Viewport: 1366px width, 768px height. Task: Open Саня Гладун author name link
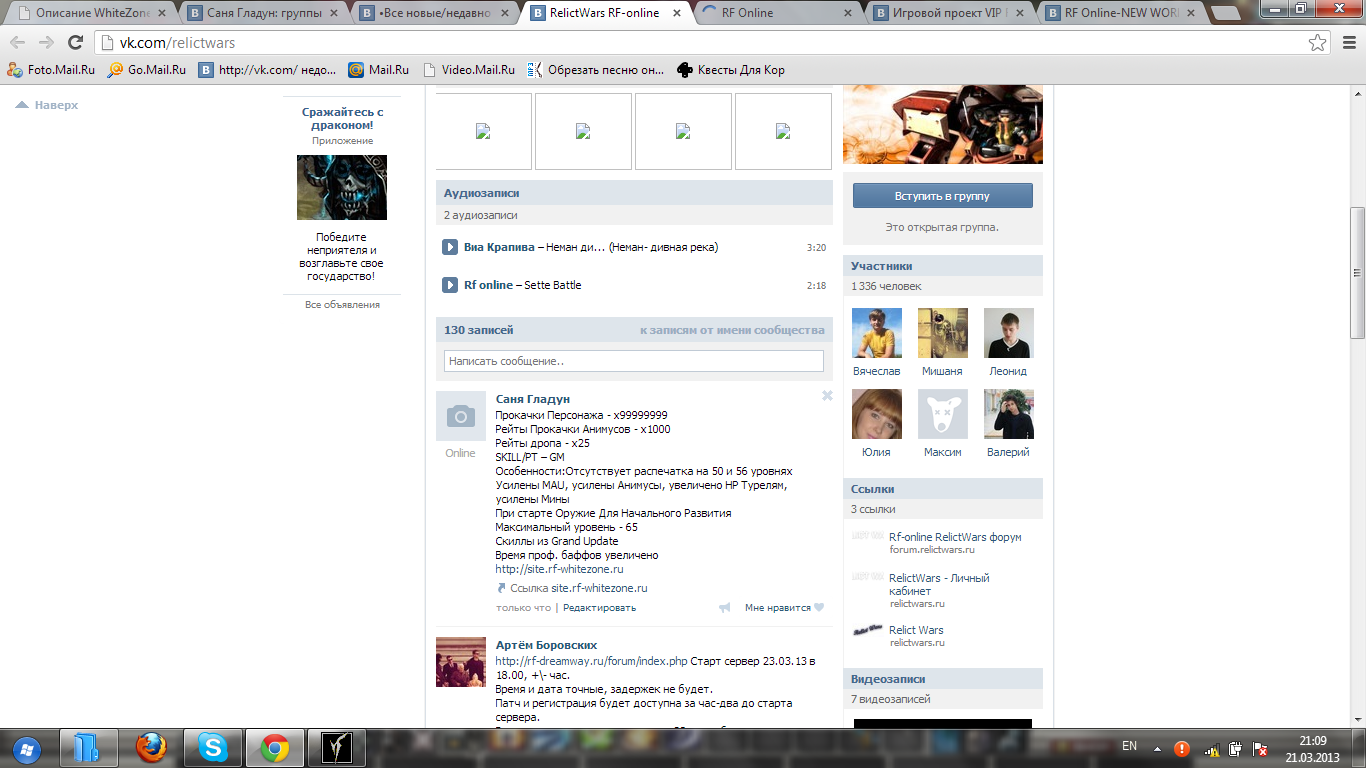point(533,399)
